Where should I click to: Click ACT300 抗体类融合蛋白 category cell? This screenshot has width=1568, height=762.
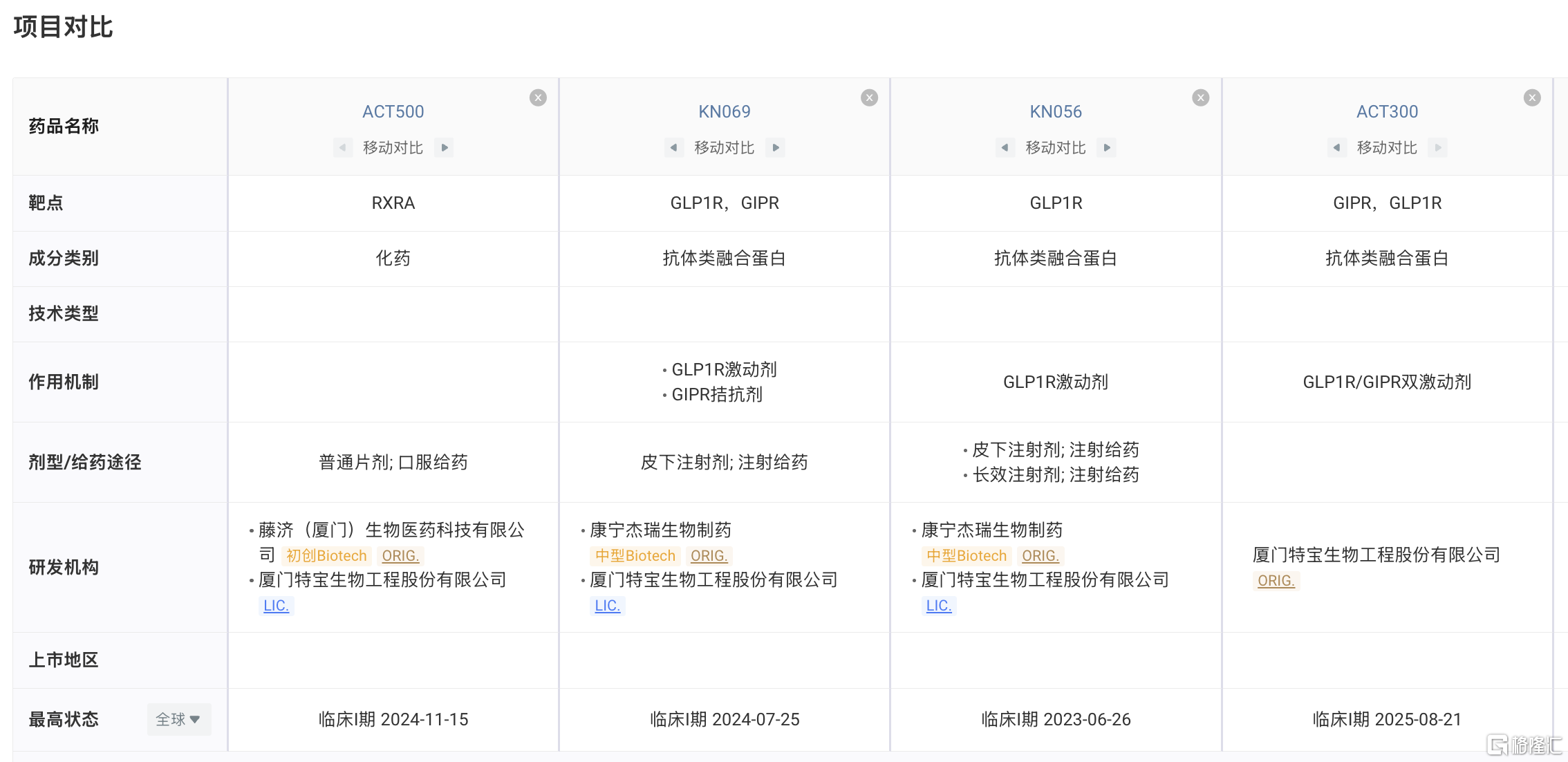click(1387, 258)
